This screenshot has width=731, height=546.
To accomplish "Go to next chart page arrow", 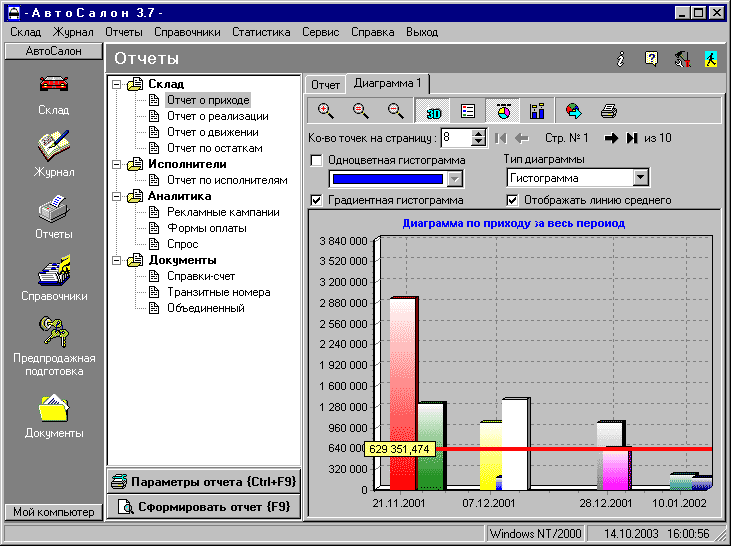I will 611,138.
